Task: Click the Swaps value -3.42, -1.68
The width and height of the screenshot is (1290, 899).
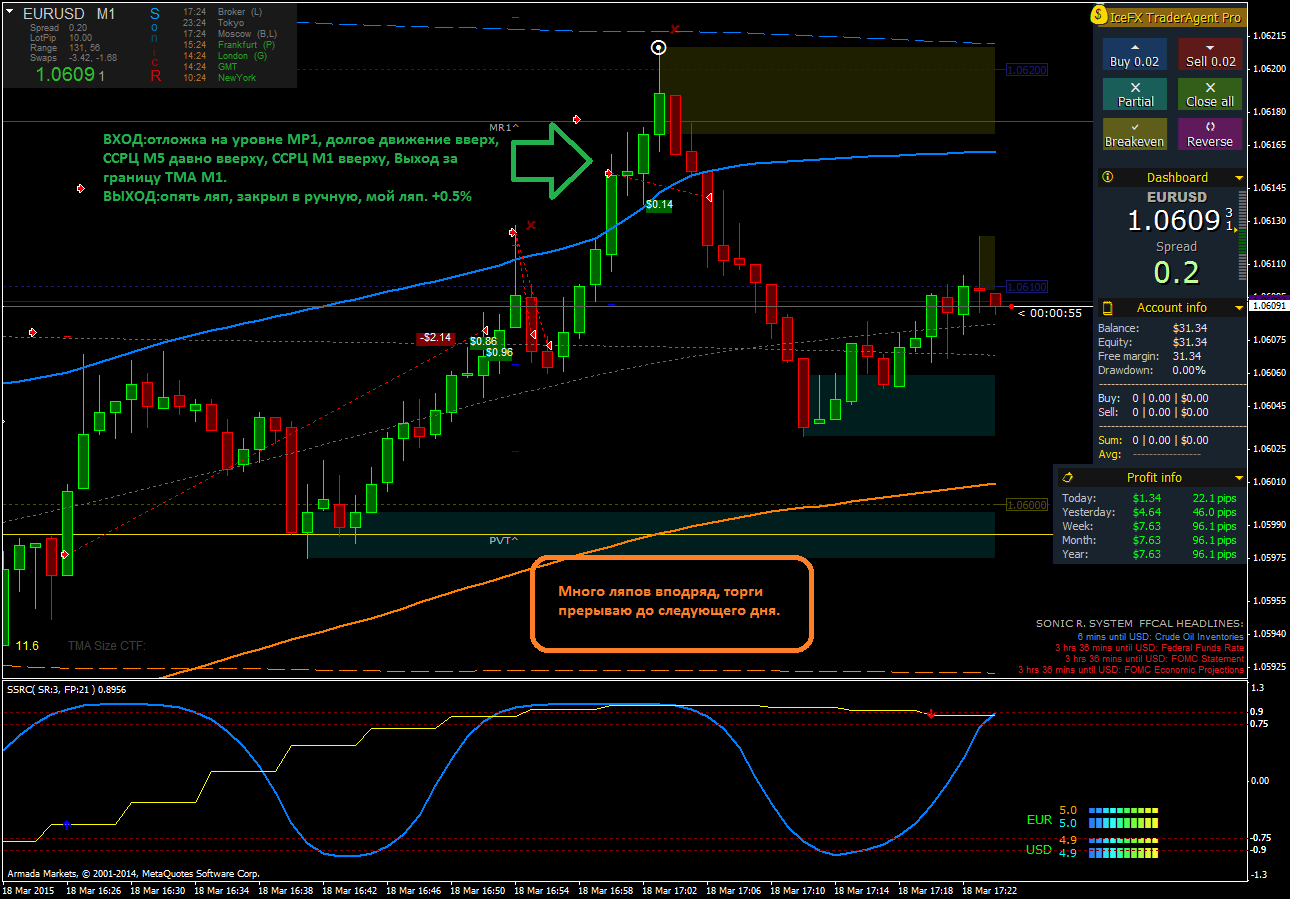Action: coord(93,57)
